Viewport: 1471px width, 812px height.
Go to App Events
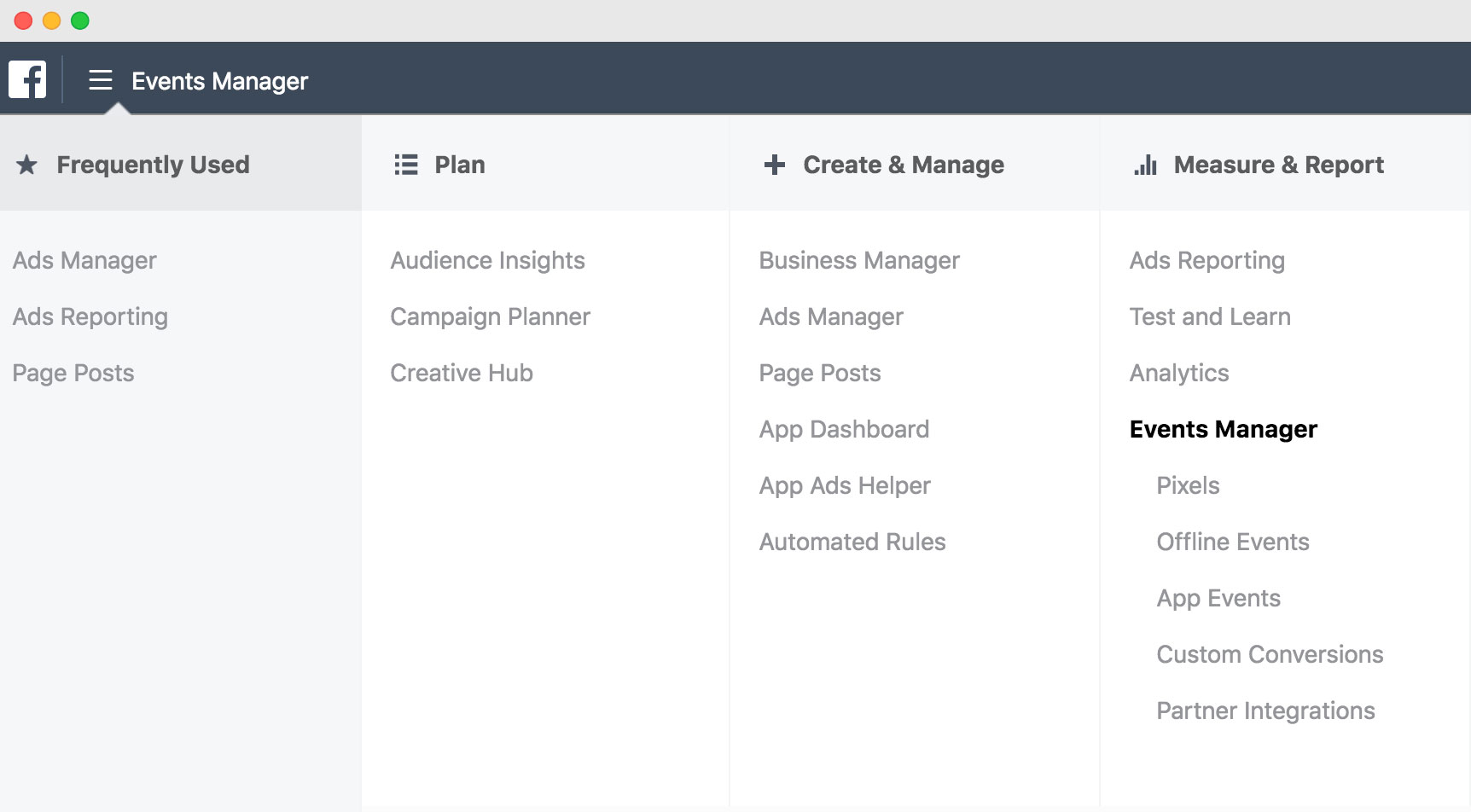pos(1218,599)
